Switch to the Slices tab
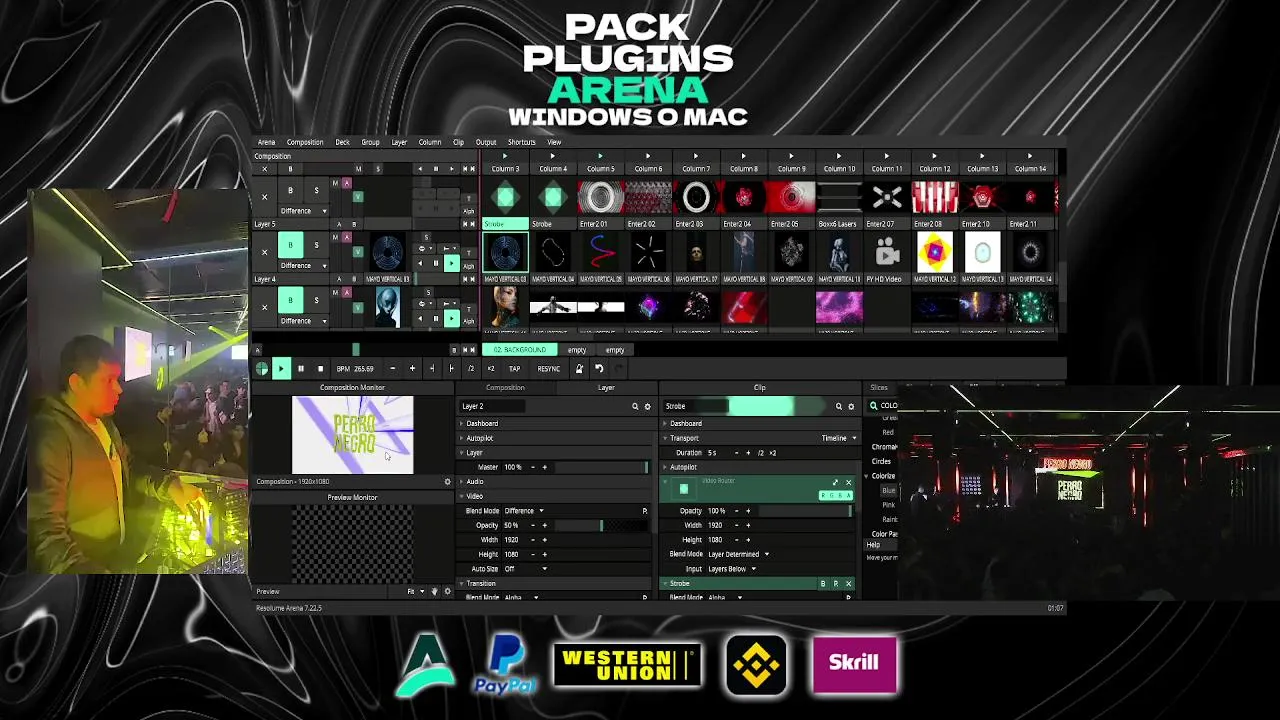 click(x=878, y=388)
